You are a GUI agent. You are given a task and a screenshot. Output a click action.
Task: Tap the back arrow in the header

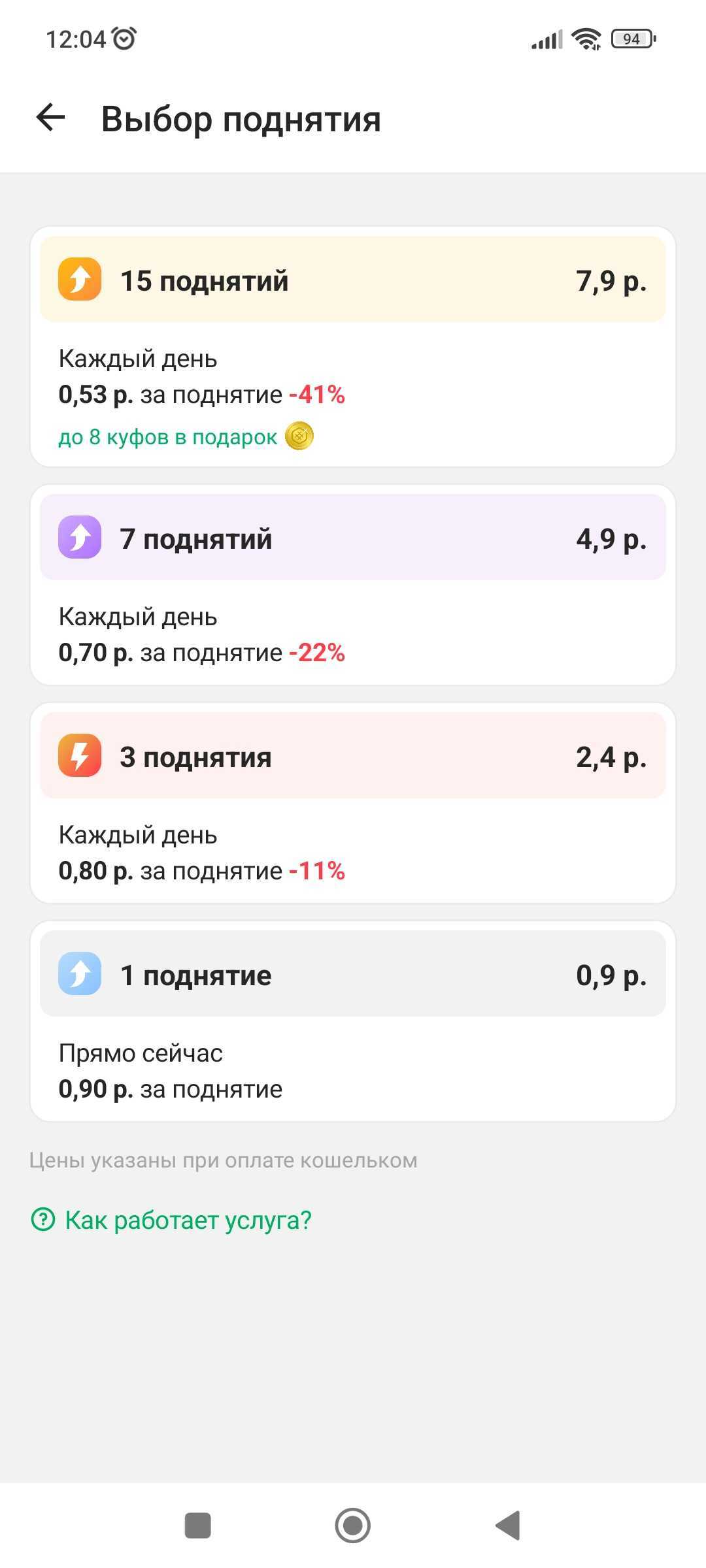pyautogui.click(x=50, y=118)
